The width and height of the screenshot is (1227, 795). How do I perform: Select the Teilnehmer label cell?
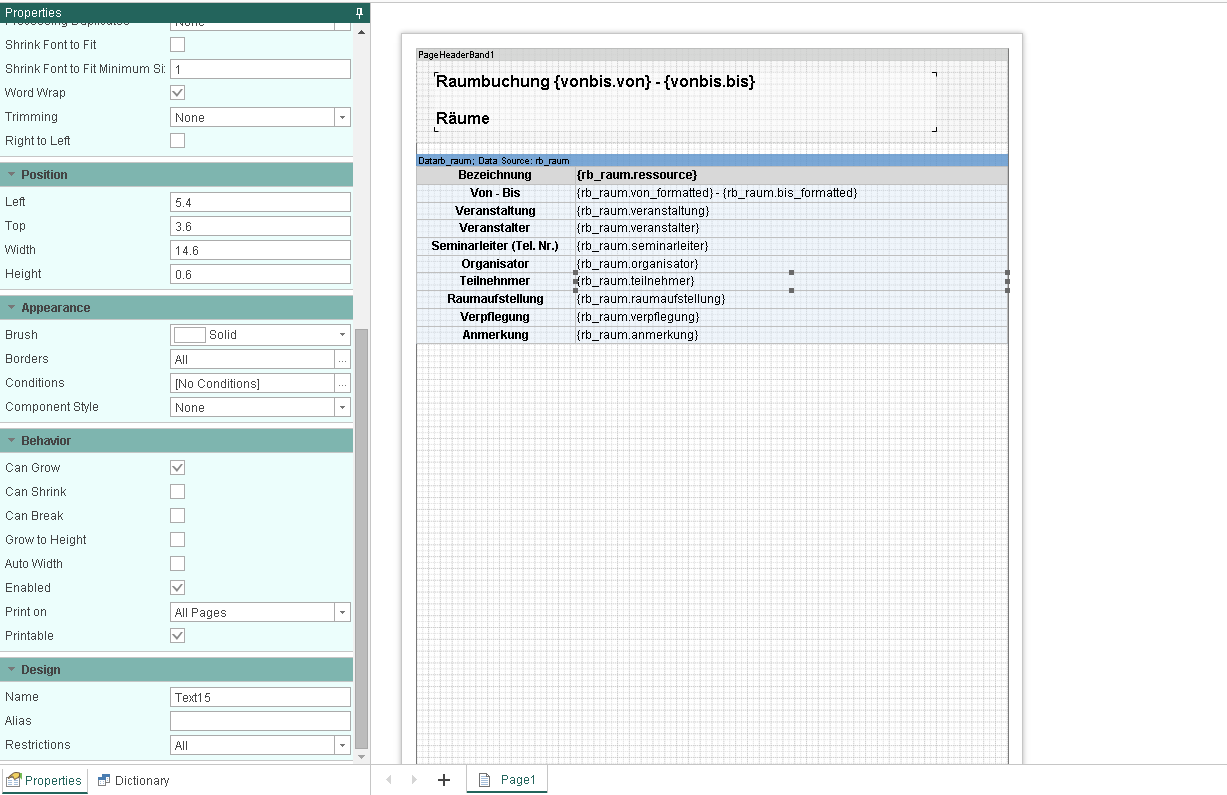click(495, 281)
